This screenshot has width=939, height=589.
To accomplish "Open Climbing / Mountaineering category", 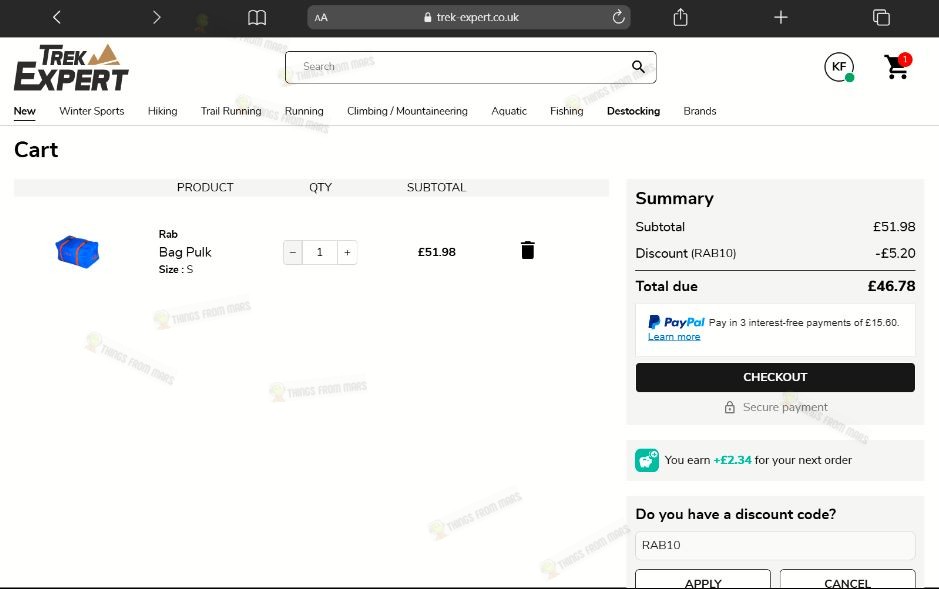I will point(407,111).
